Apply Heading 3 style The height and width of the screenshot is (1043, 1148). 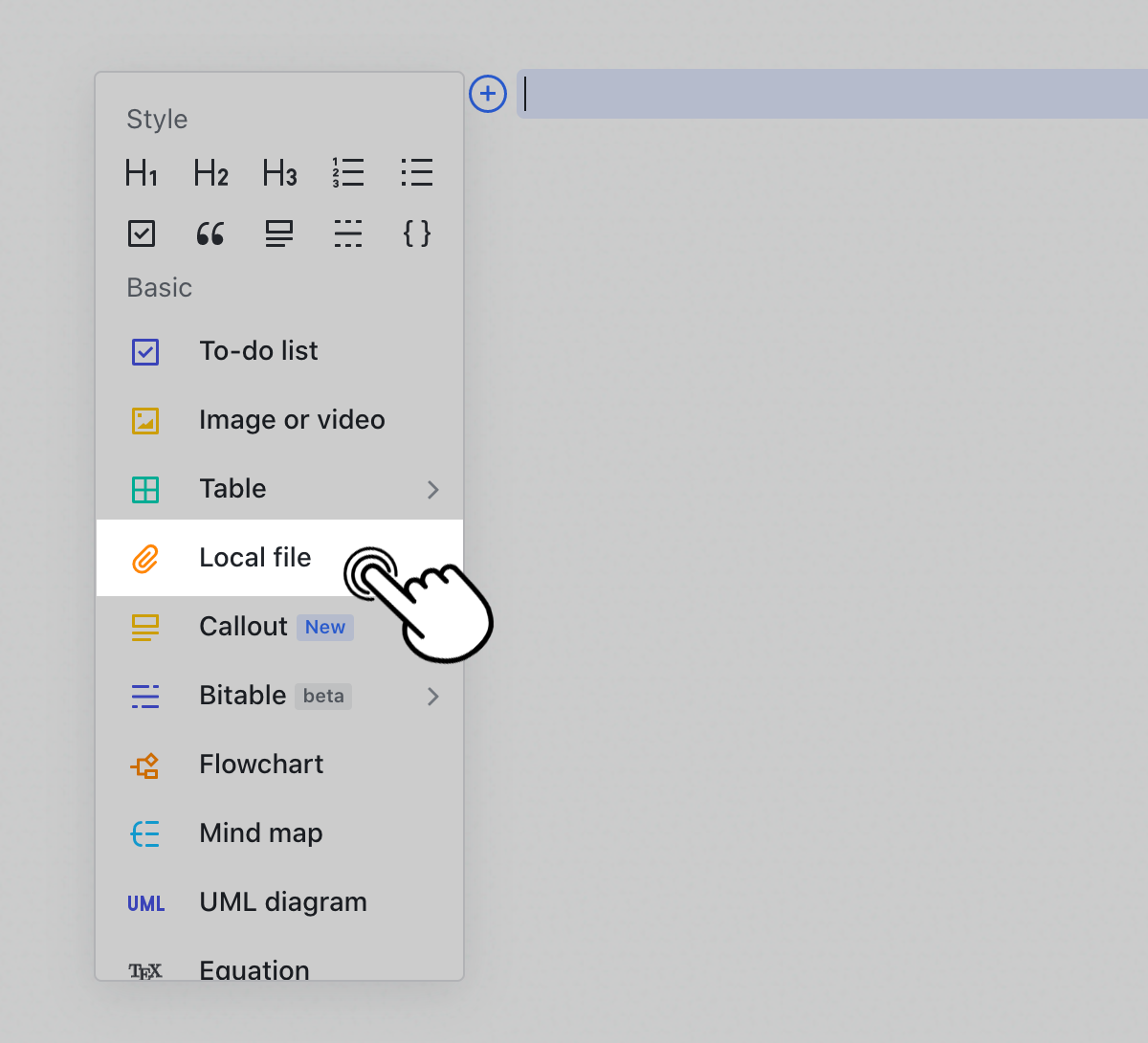pos(279,173)
